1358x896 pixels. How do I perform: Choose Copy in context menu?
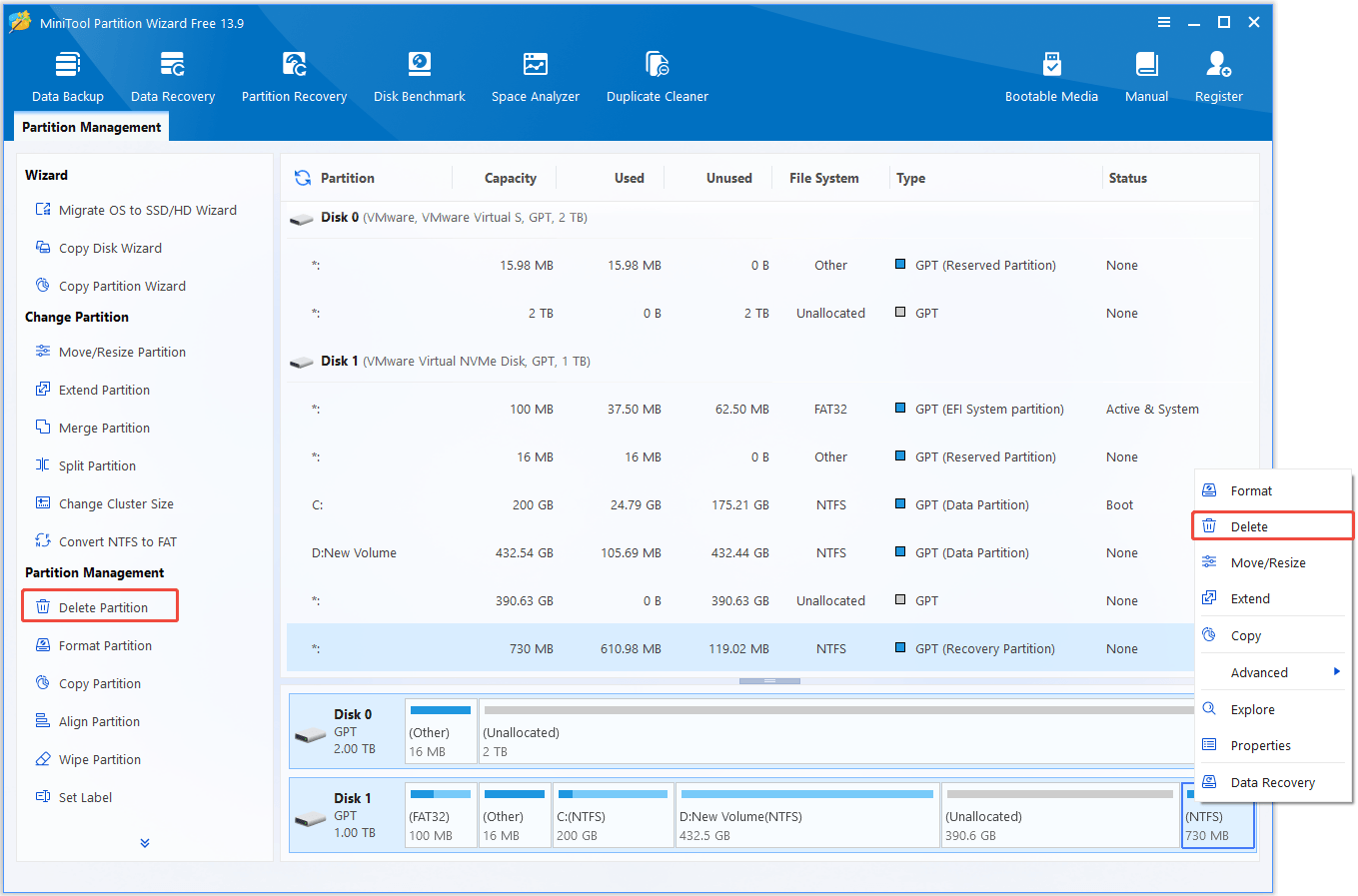coord(1272,635)
